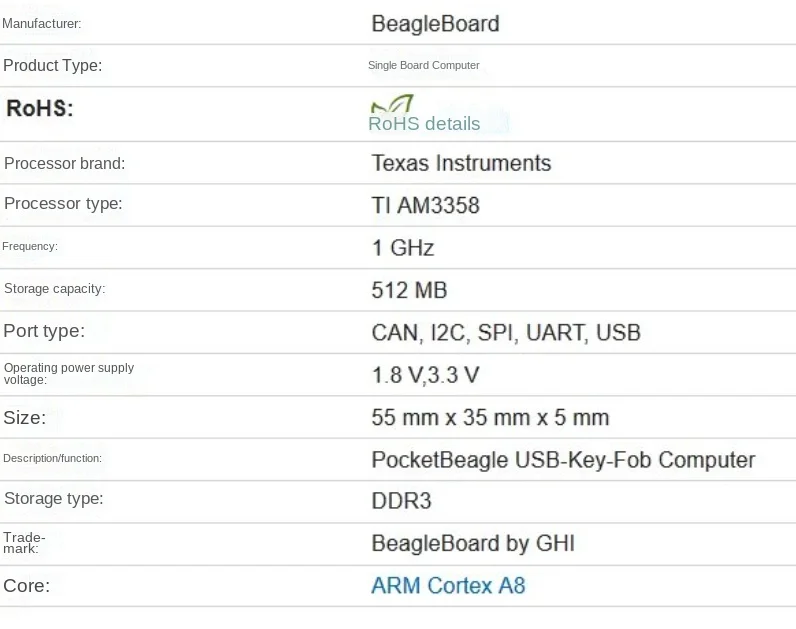Click the Manufacturer: label

click(x=42, y=23)
